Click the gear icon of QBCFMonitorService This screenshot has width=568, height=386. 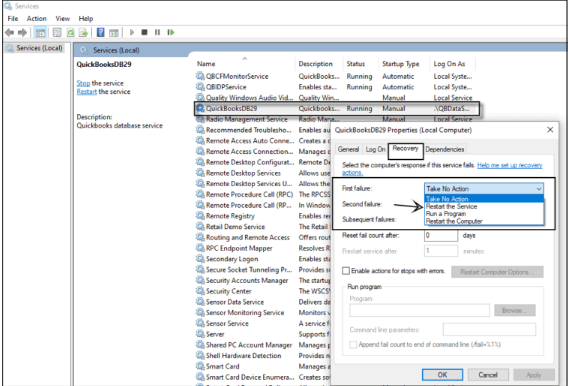point(200,76)
